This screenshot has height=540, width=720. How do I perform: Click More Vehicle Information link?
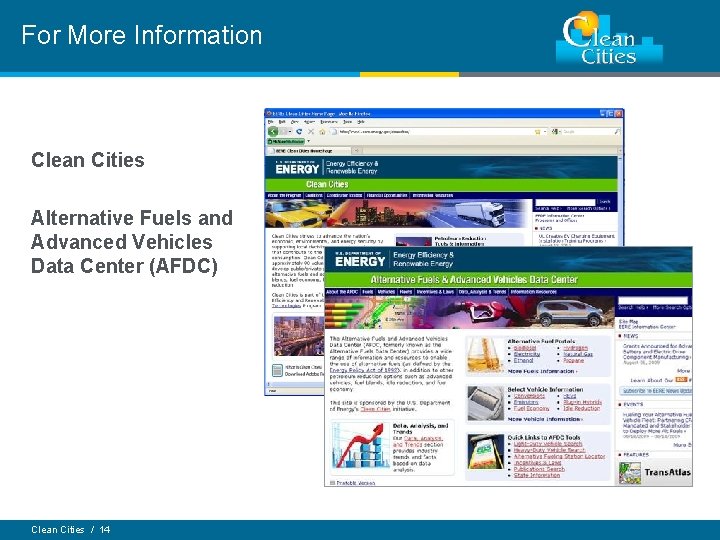coord(545,419)
